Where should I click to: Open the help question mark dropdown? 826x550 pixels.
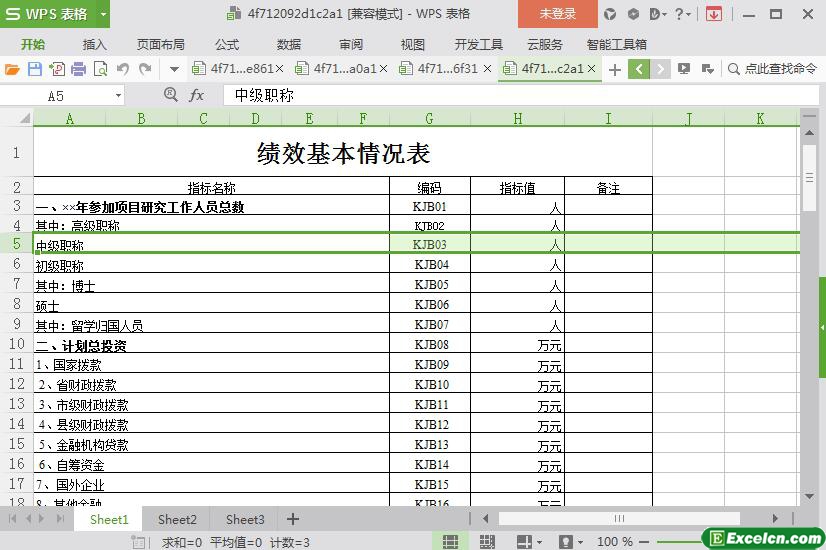(683, 14)
